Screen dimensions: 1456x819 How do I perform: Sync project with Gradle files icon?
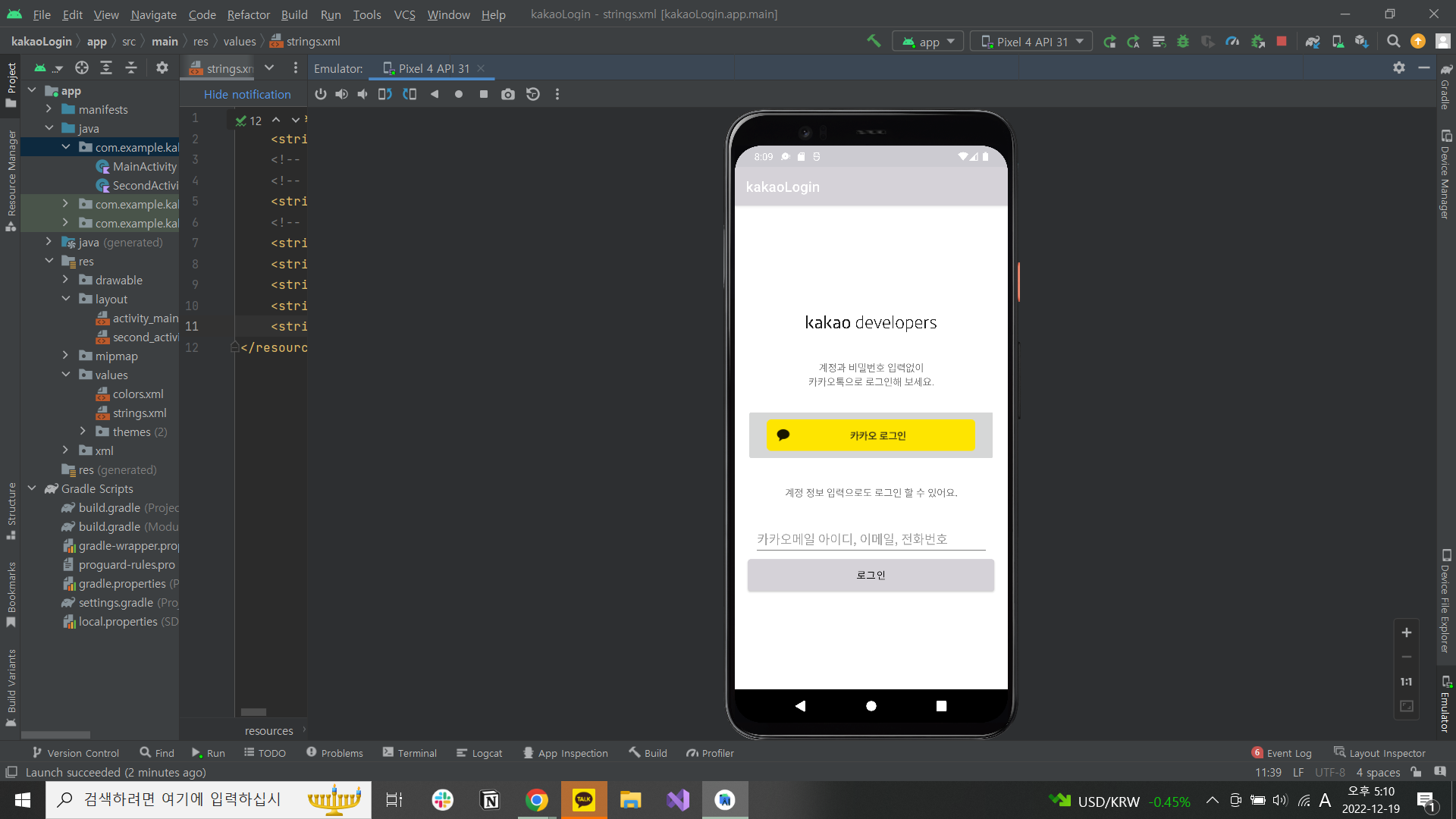tap(1313, 42)
